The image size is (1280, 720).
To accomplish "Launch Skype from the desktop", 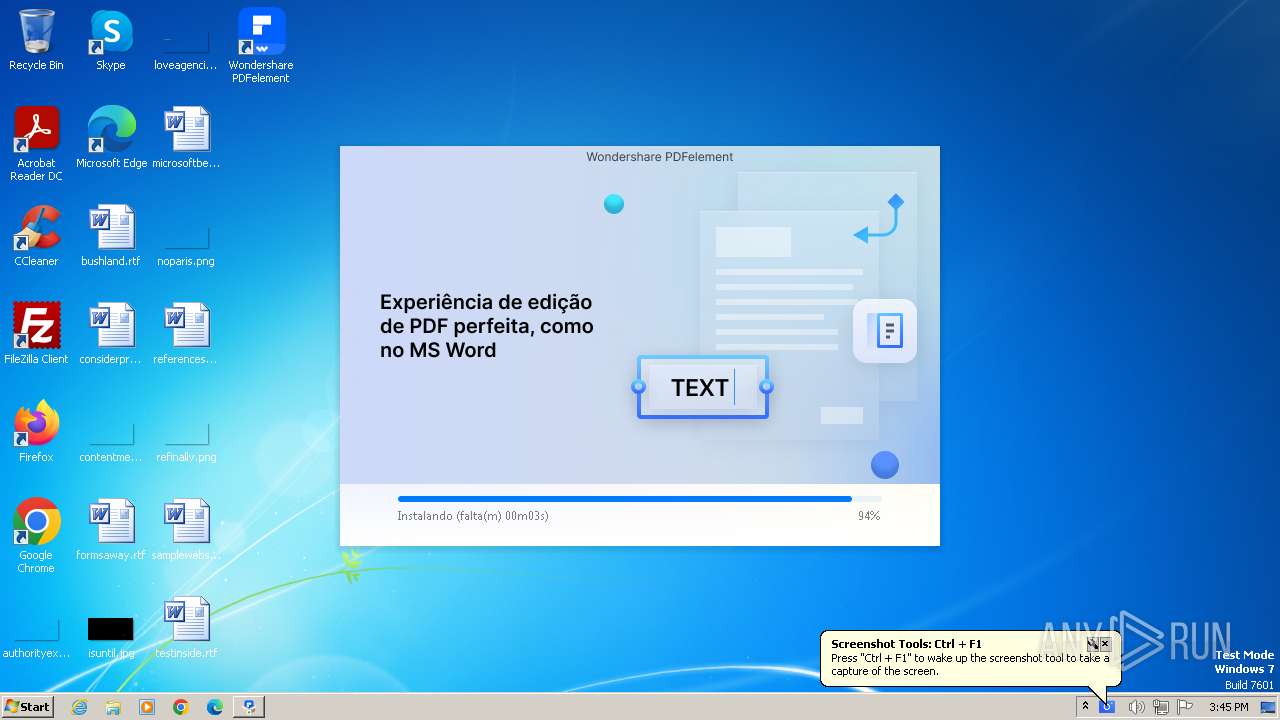I will 111,40.
